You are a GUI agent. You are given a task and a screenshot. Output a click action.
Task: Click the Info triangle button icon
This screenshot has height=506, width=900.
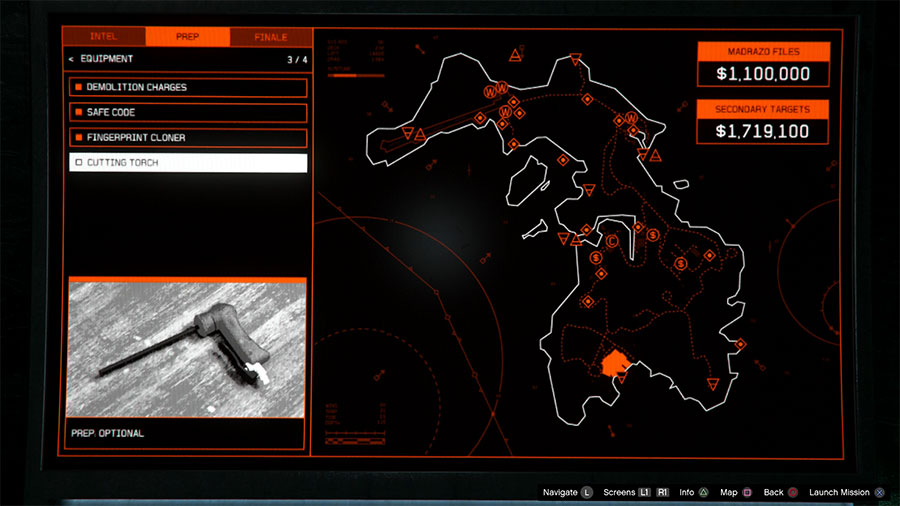pyautogui.click(x=704, y=492)
